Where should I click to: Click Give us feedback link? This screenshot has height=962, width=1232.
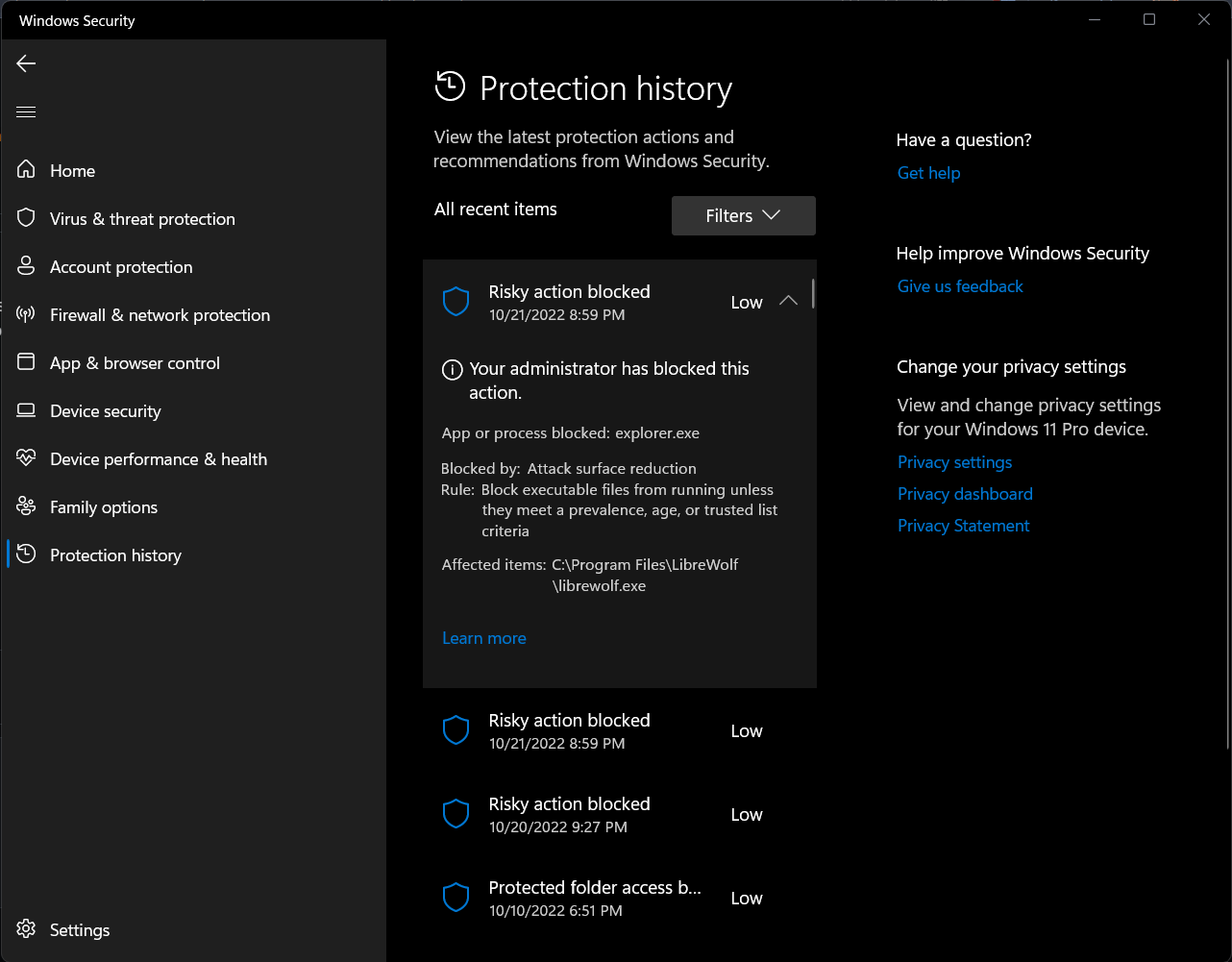[x=960, y=286]
